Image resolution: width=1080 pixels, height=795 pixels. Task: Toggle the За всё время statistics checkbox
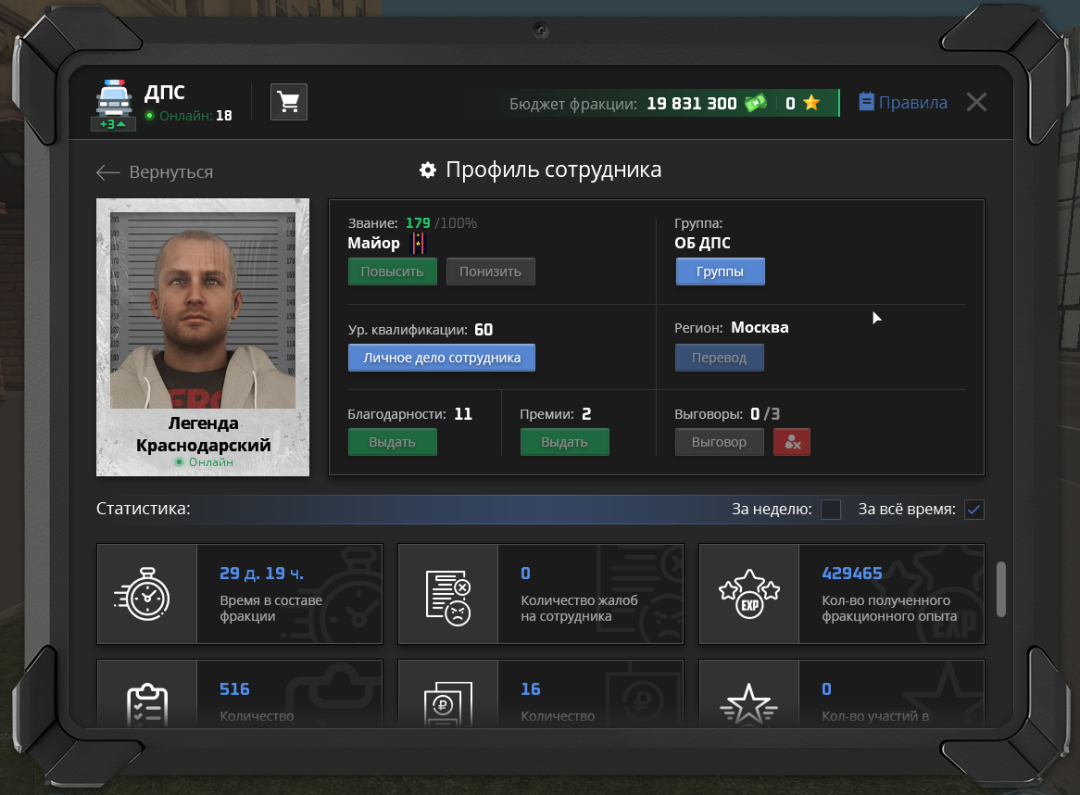pos(974,510)
